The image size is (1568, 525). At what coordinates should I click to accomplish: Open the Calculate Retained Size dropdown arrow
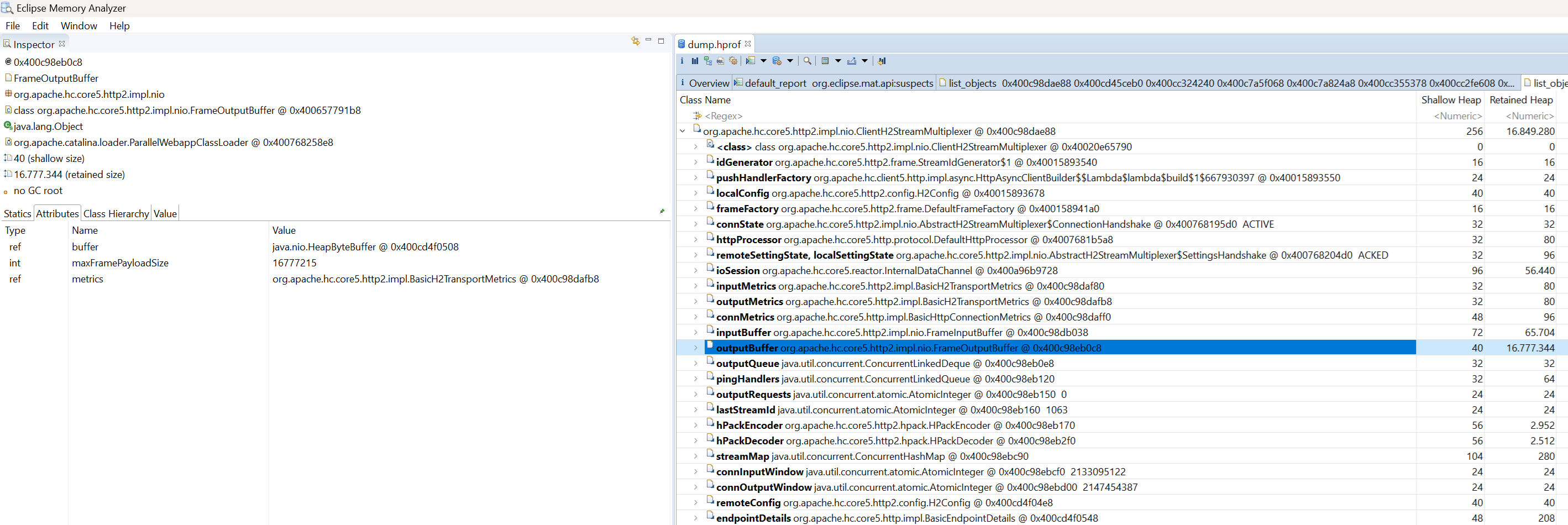tap(838, 61)
